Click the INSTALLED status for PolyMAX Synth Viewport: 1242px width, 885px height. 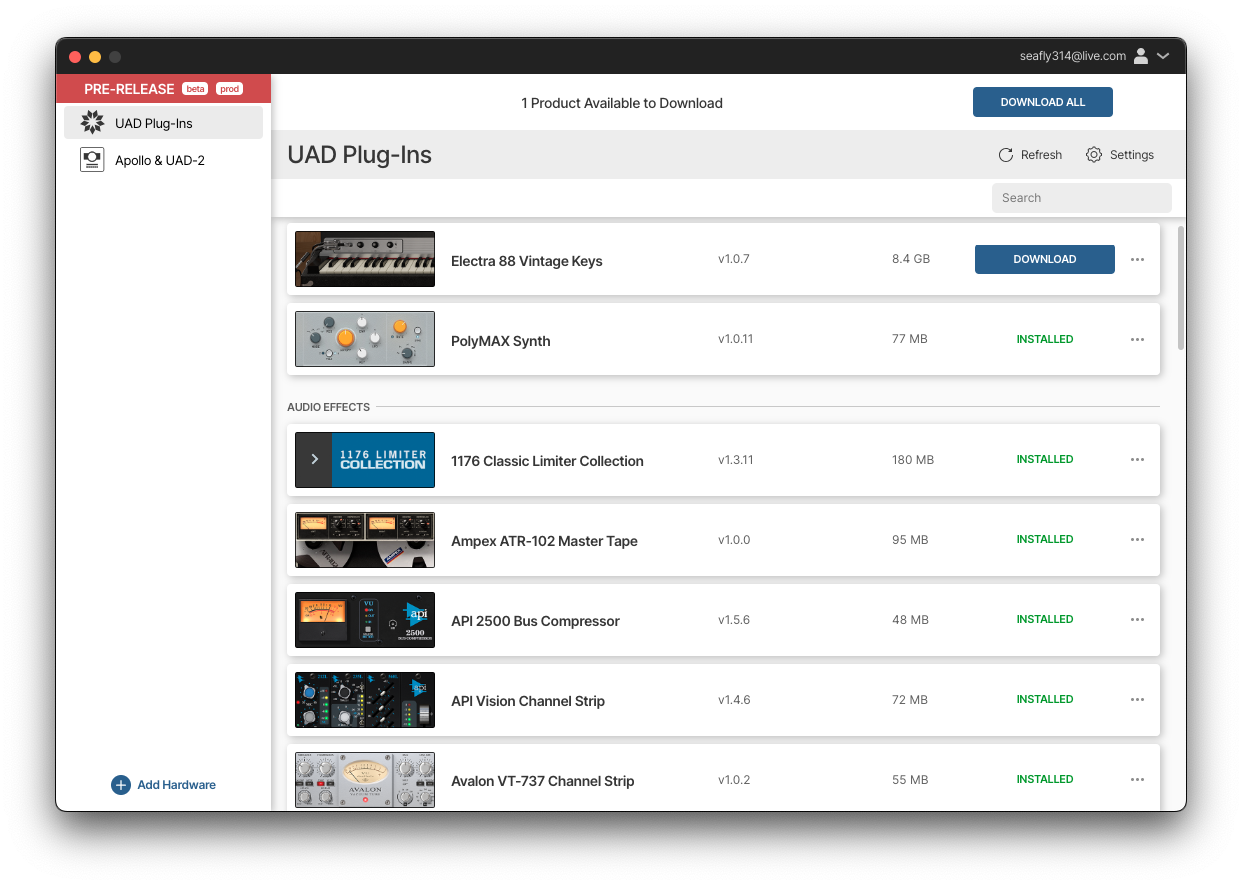1045,339
